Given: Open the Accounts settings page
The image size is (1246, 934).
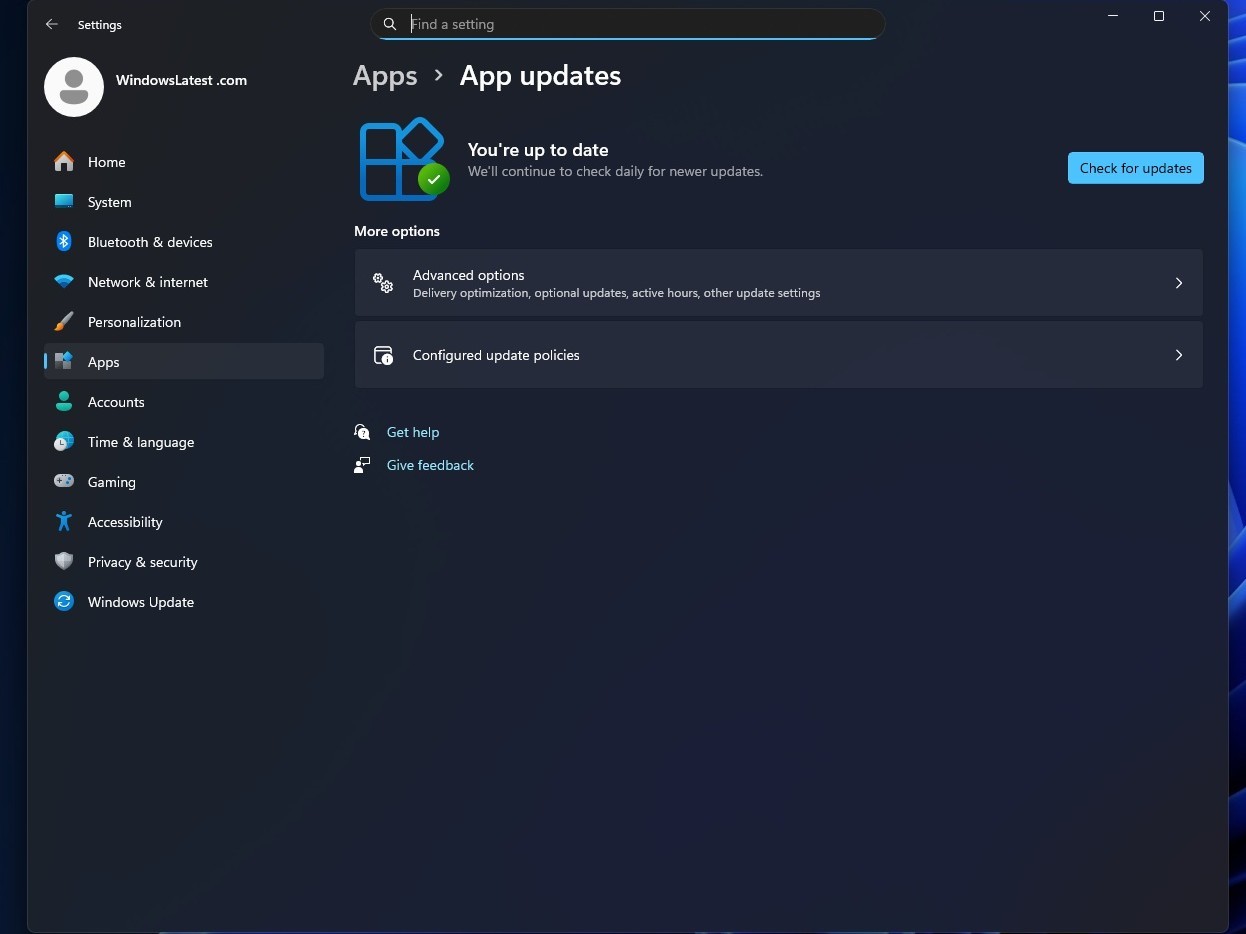Looking at the screenshot, I should [x=116, y=402].
